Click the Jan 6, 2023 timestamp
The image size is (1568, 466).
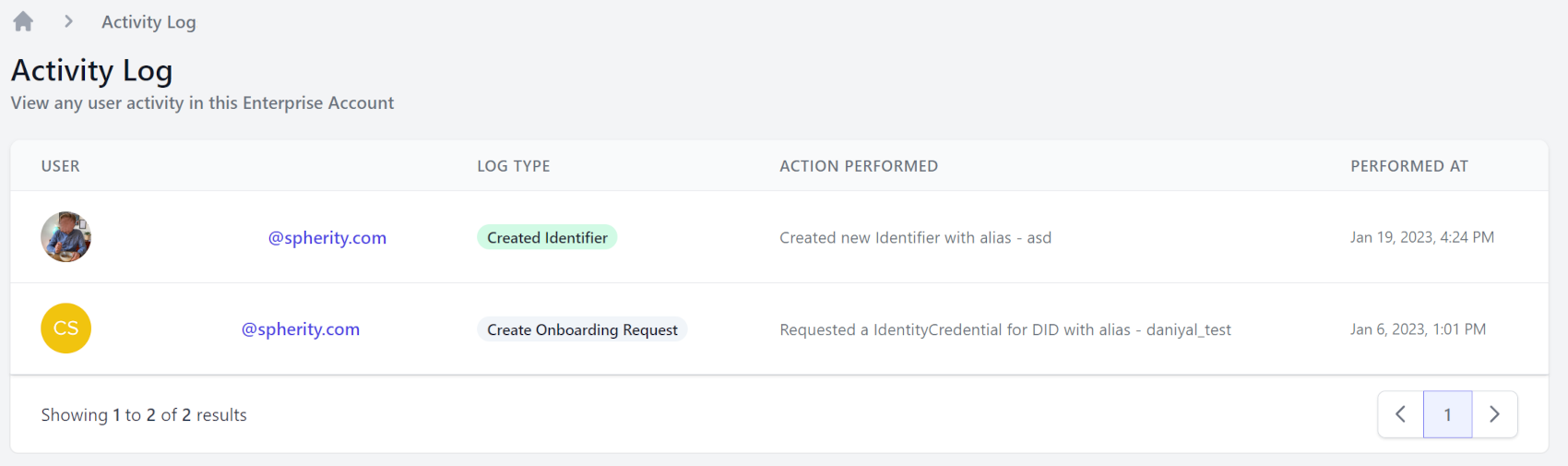coord(1418,329)
